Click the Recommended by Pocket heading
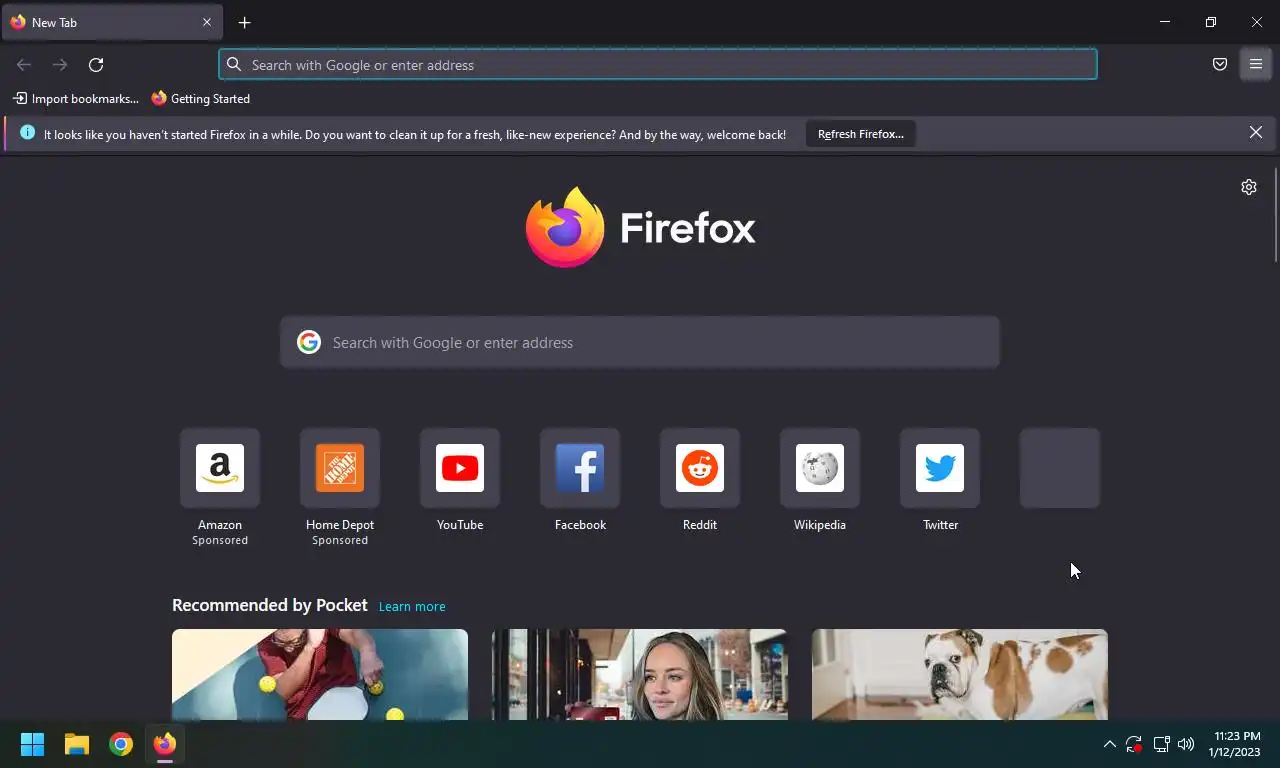This screenshot has height=768, width=1280. 270,605
